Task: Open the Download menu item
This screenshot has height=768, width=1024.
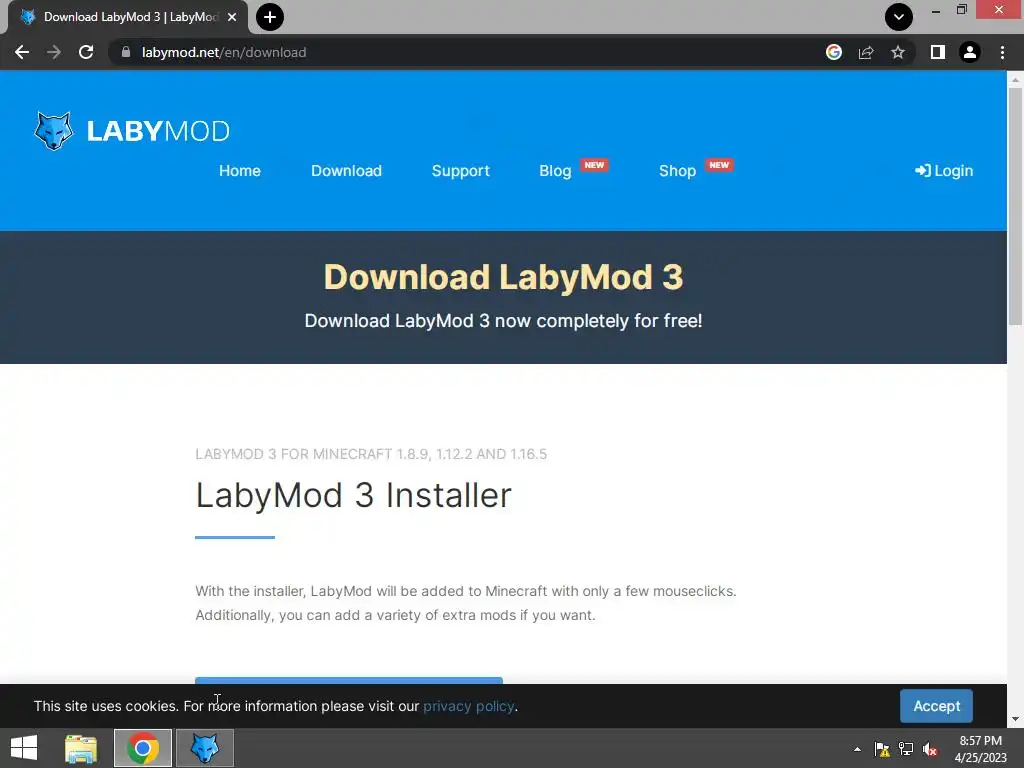Action: [x=346, y=170]
